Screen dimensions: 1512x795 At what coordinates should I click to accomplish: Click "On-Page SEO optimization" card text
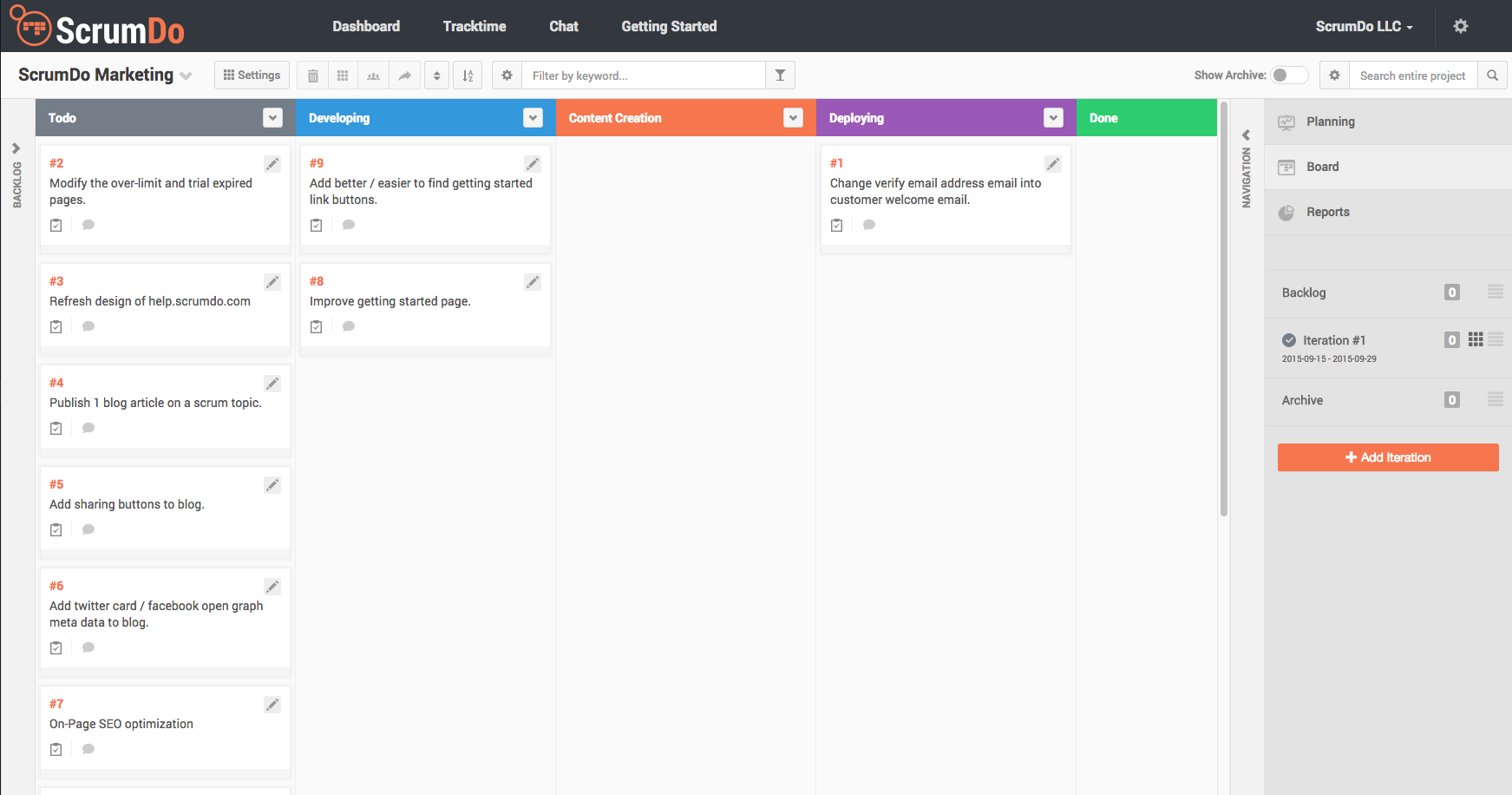click(121, 724)
